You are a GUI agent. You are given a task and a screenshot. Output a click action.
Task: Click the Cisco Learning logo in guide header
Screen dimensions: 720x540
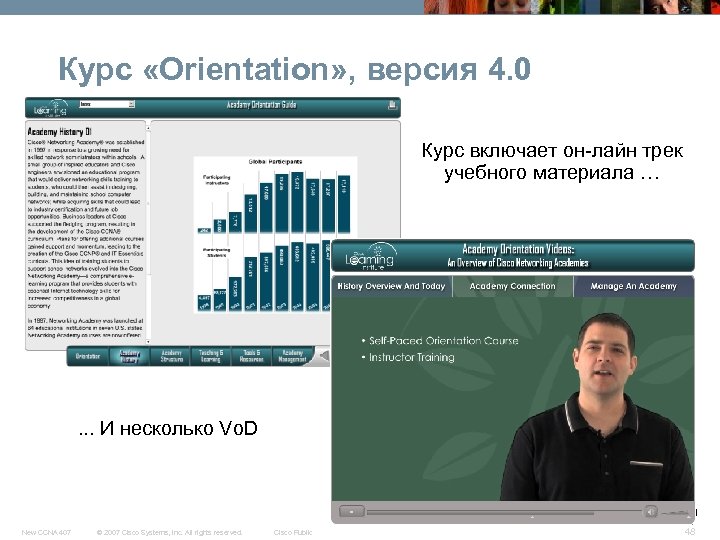(50, 109)
